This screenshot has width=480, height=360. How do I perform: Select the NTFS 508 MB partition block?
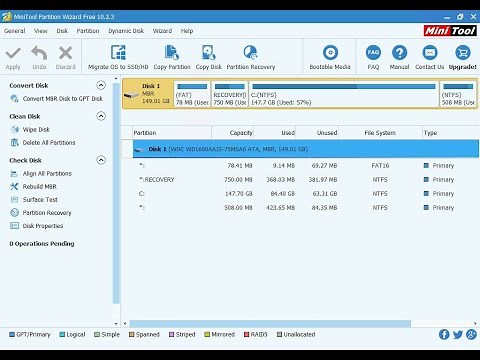click(458, 94)
